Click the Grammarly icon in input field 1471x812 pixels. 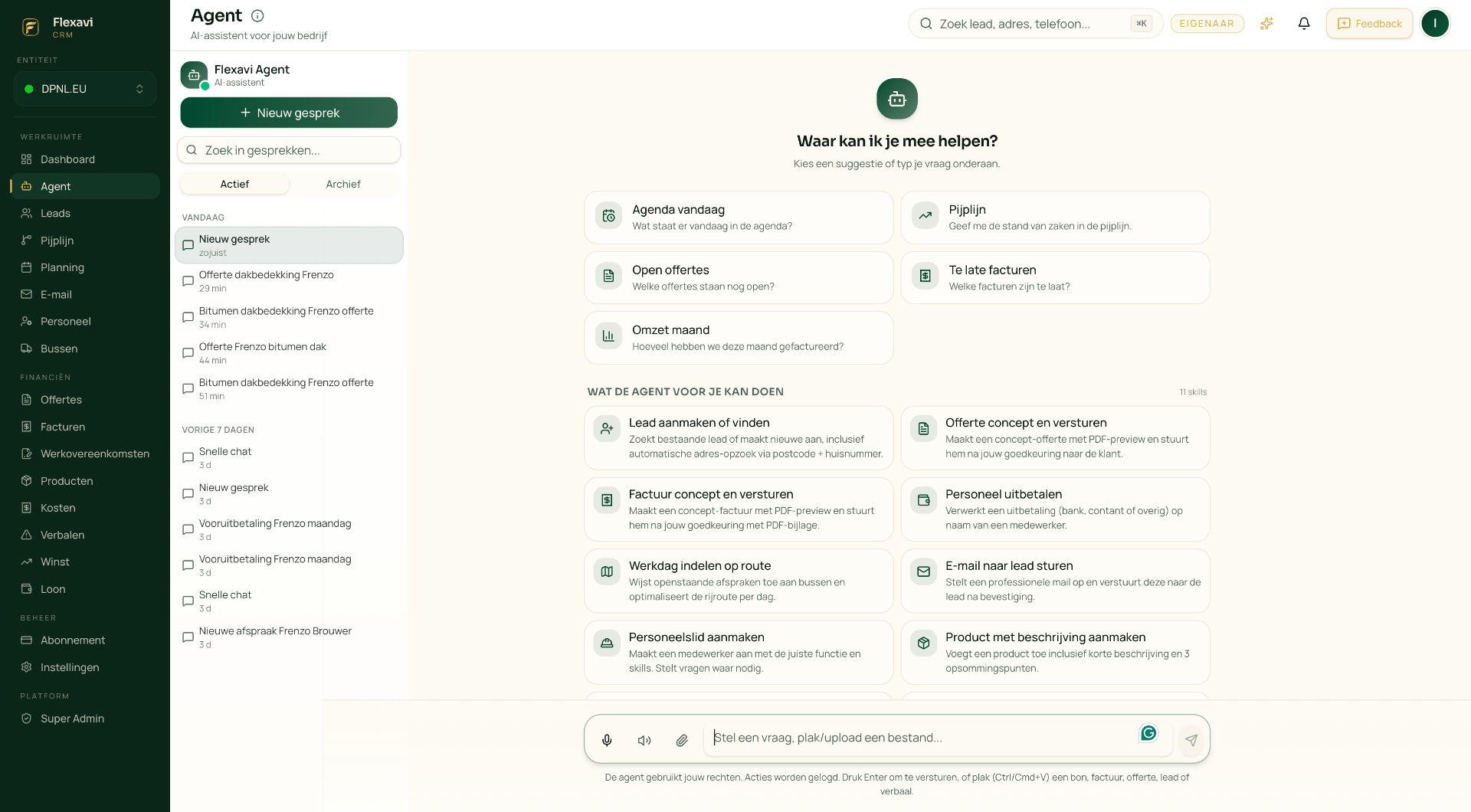1148,733
